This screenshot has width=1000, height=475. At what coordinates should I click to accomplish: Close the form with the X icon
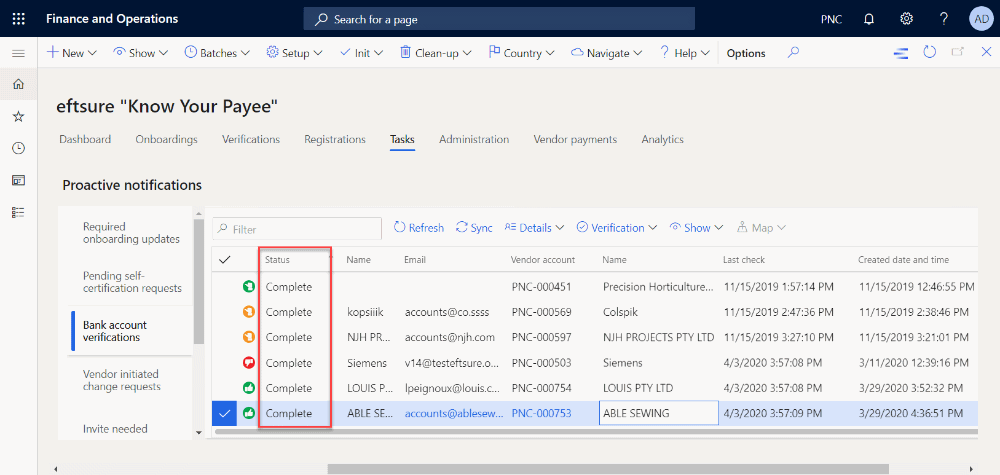point(986,53)
